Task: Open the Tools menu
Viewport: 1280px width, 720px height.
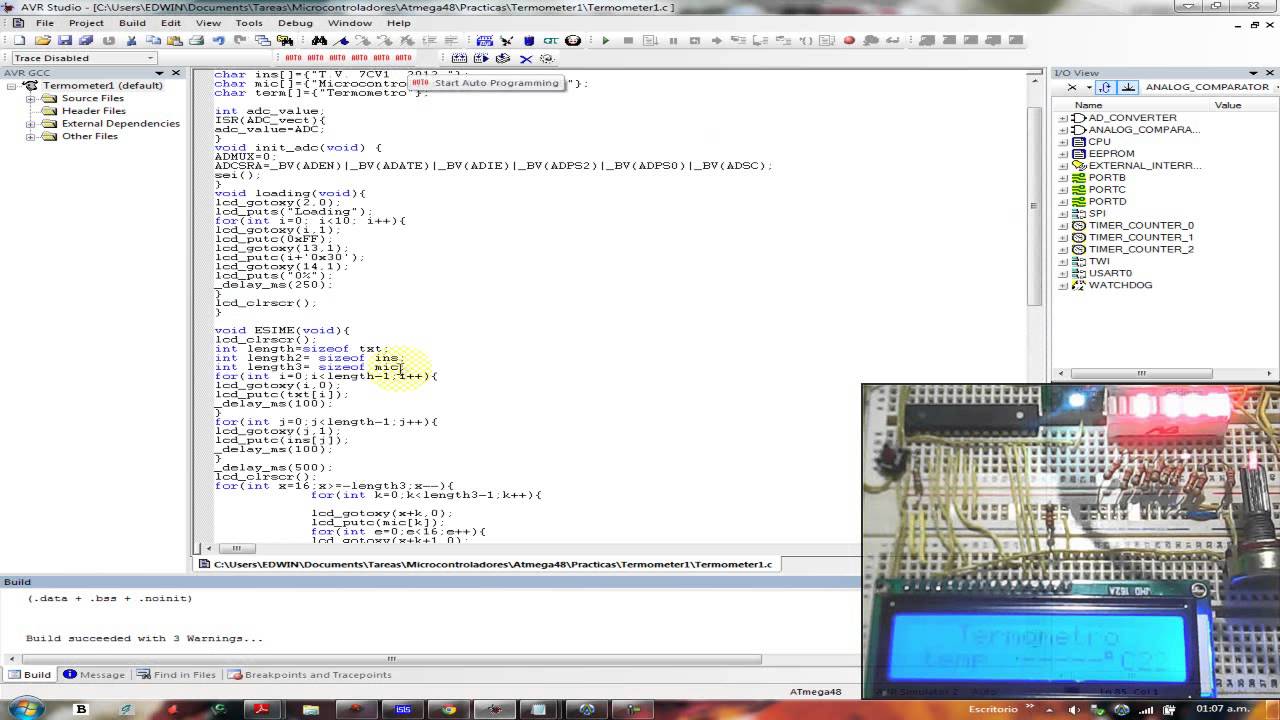Action: 249,23
